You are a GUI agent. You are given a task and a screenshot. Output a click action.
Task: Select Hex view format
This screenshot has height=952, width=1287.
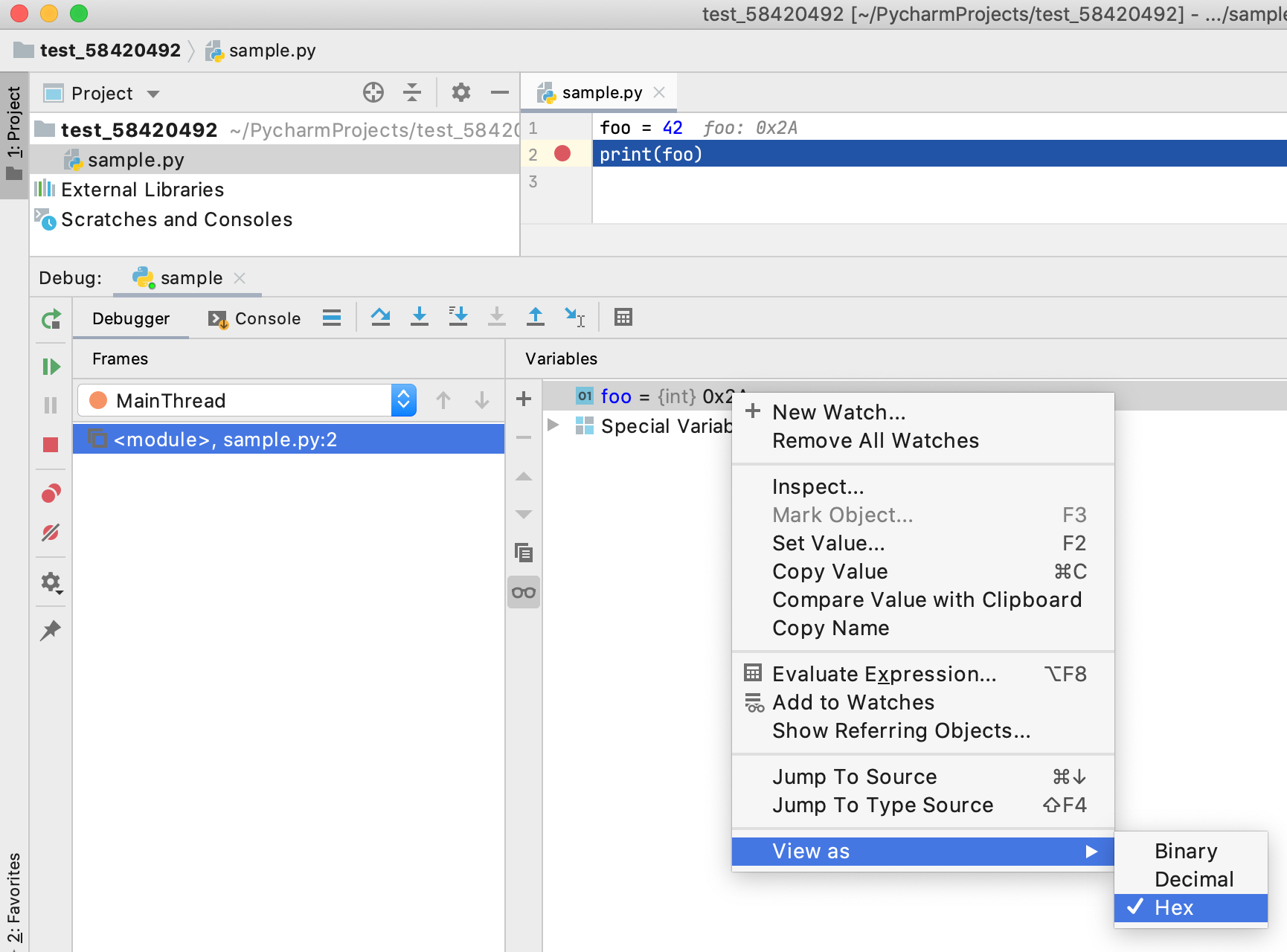pos(1190,907)
